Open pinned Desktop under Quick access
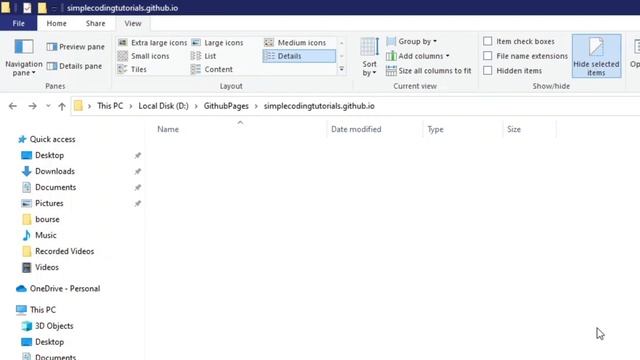640x360 pixels. (x=42, y=155)
